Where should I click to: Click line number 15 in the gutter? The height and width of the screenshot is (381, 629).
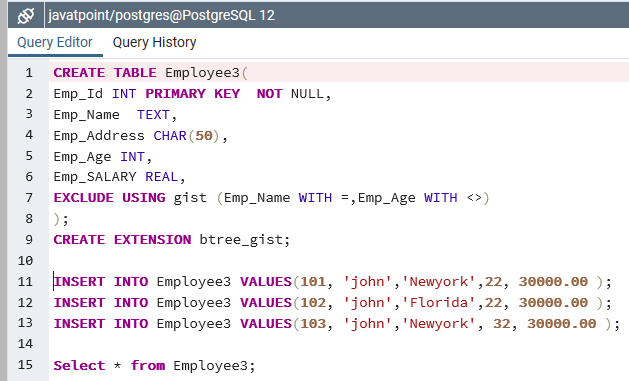(25, 365)
